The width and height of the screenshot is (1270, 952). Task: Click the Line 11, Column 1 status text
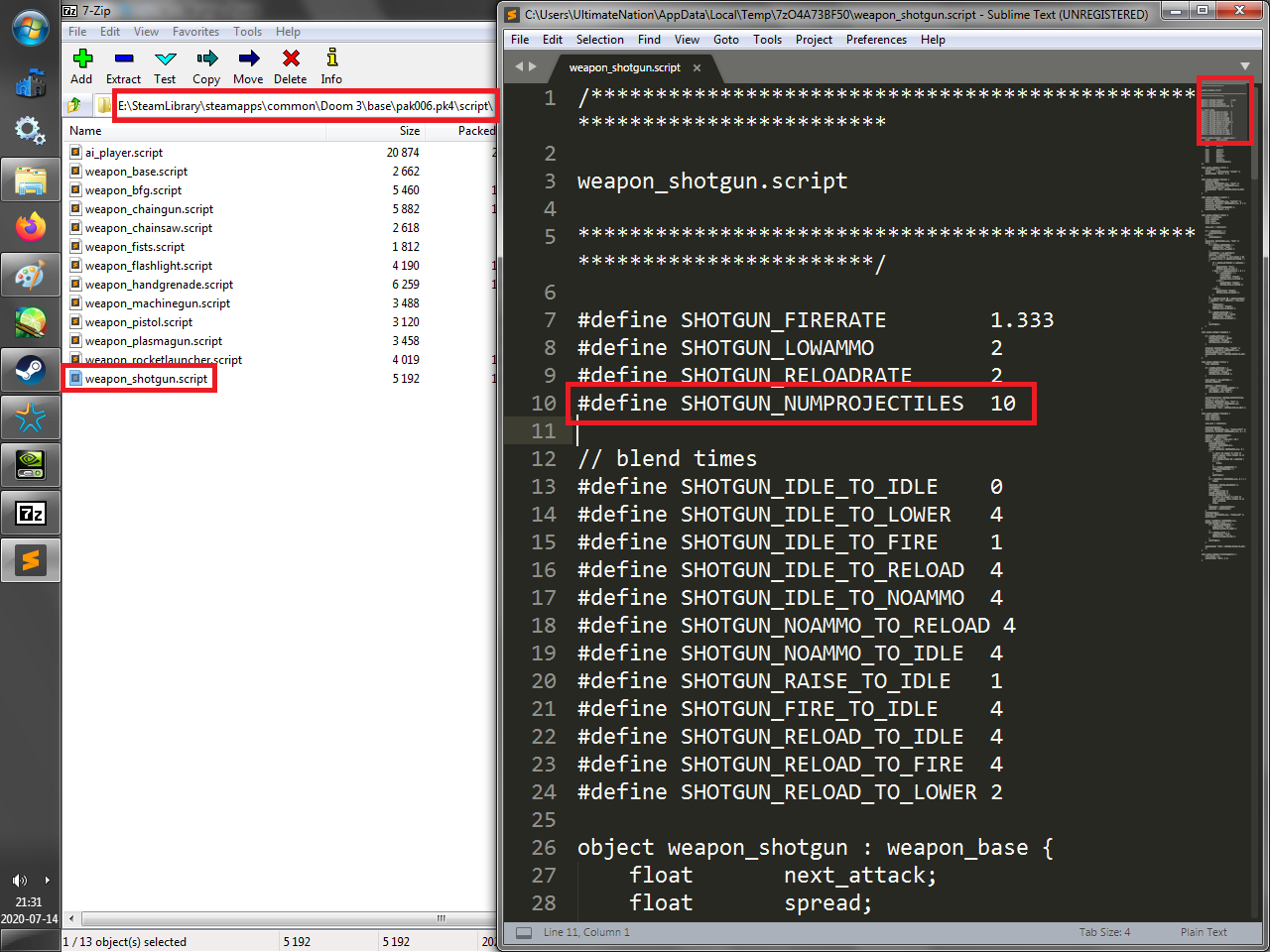[586, 932]
